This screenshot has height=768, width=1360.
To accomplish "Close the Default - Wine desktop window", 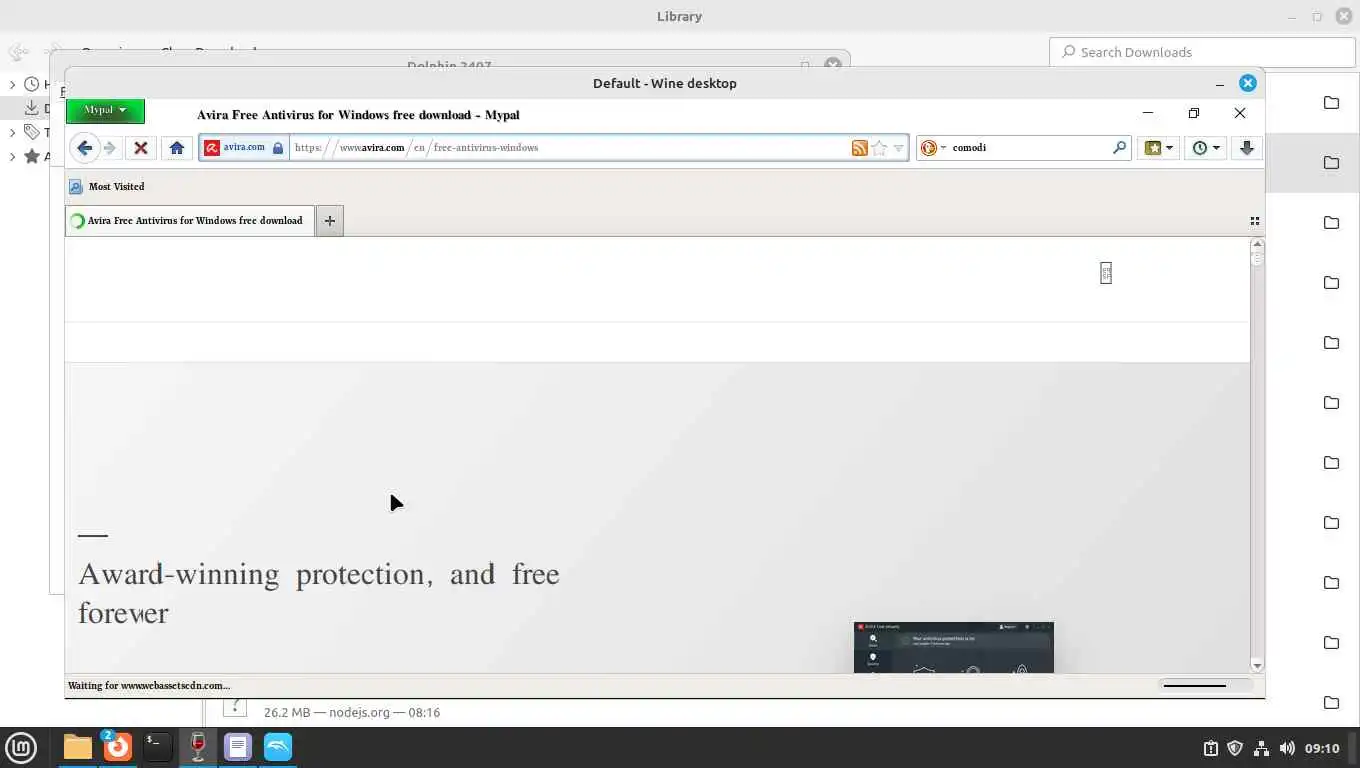I will click(x=1247, y=83).
